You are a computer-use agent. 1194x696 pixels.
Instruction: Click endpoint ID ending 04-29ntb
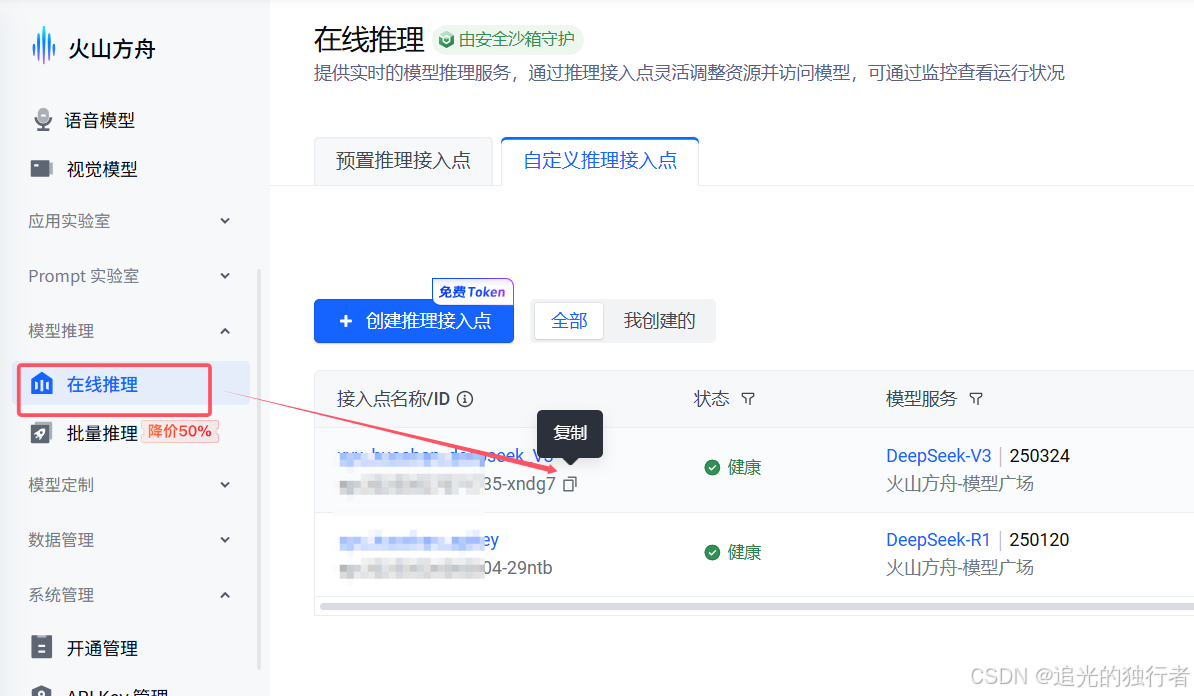(445, 568)
